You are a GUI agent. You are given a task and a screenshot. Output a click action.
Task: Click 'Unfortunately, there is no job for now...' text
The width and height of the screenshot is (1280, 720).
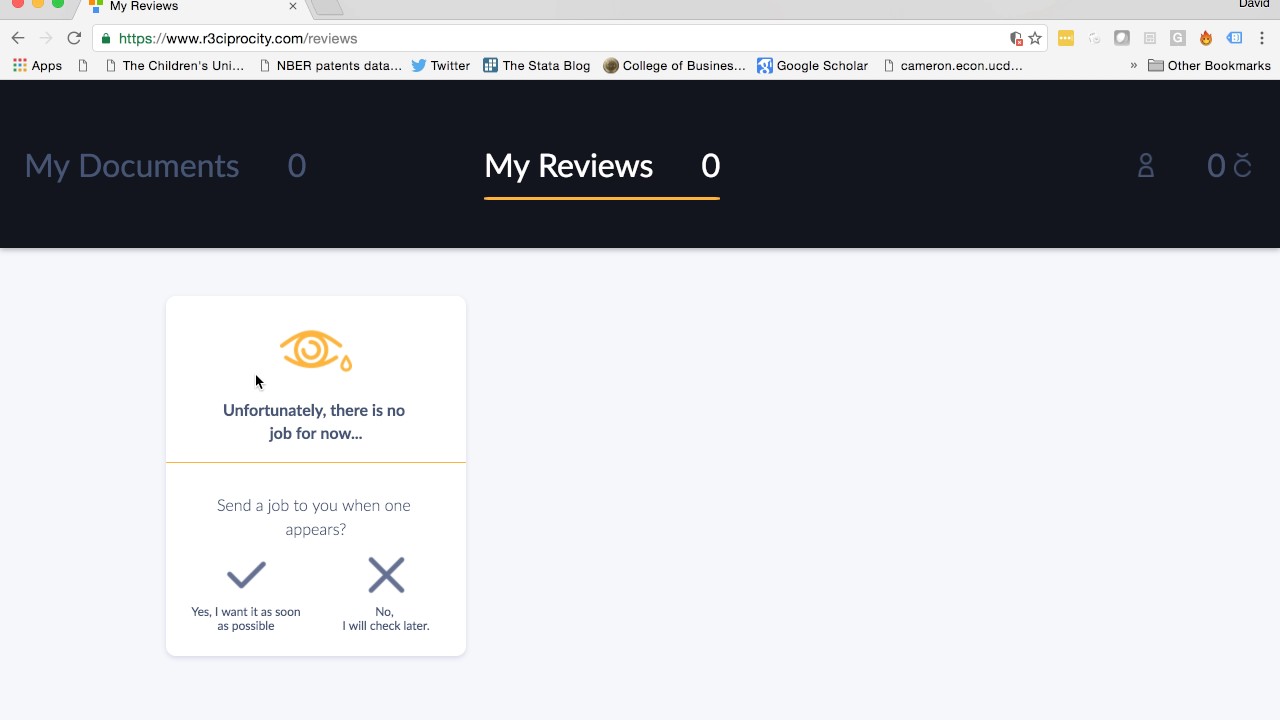(x=315, y=422)
